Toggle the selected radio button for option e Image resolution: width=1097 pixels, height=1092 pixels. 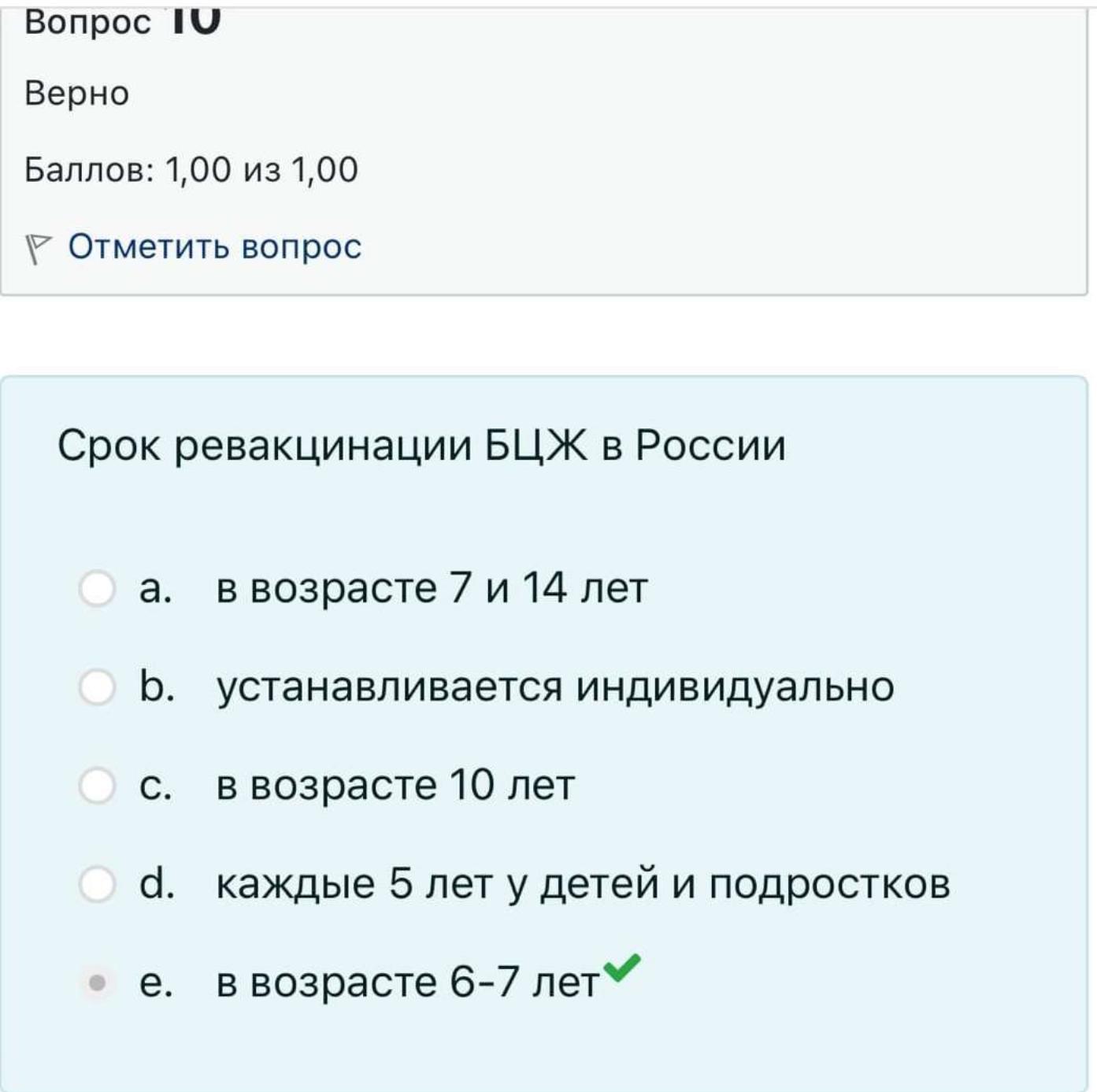(x=98, y=983)
